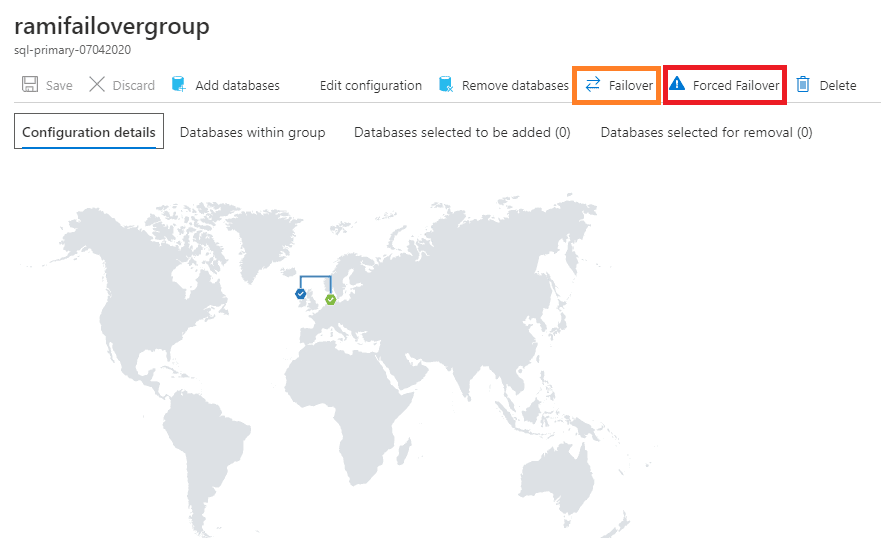The height and width of the screenshot is (538, 881).
Task: Click the Add databases cylinder icon
Action: 179,85
